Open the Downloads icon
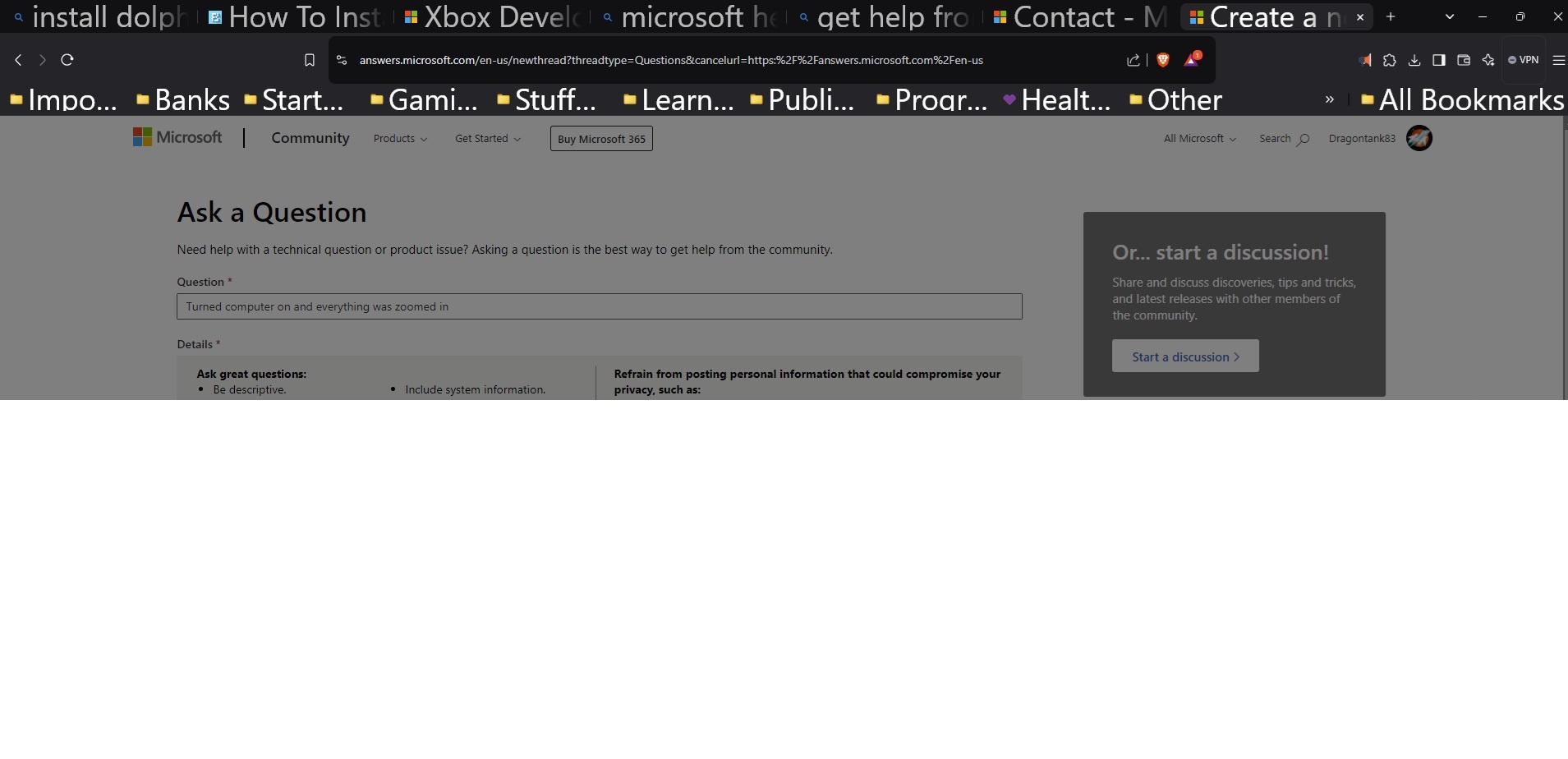The image size is (1568, 759). click(x=1414, y=60)
